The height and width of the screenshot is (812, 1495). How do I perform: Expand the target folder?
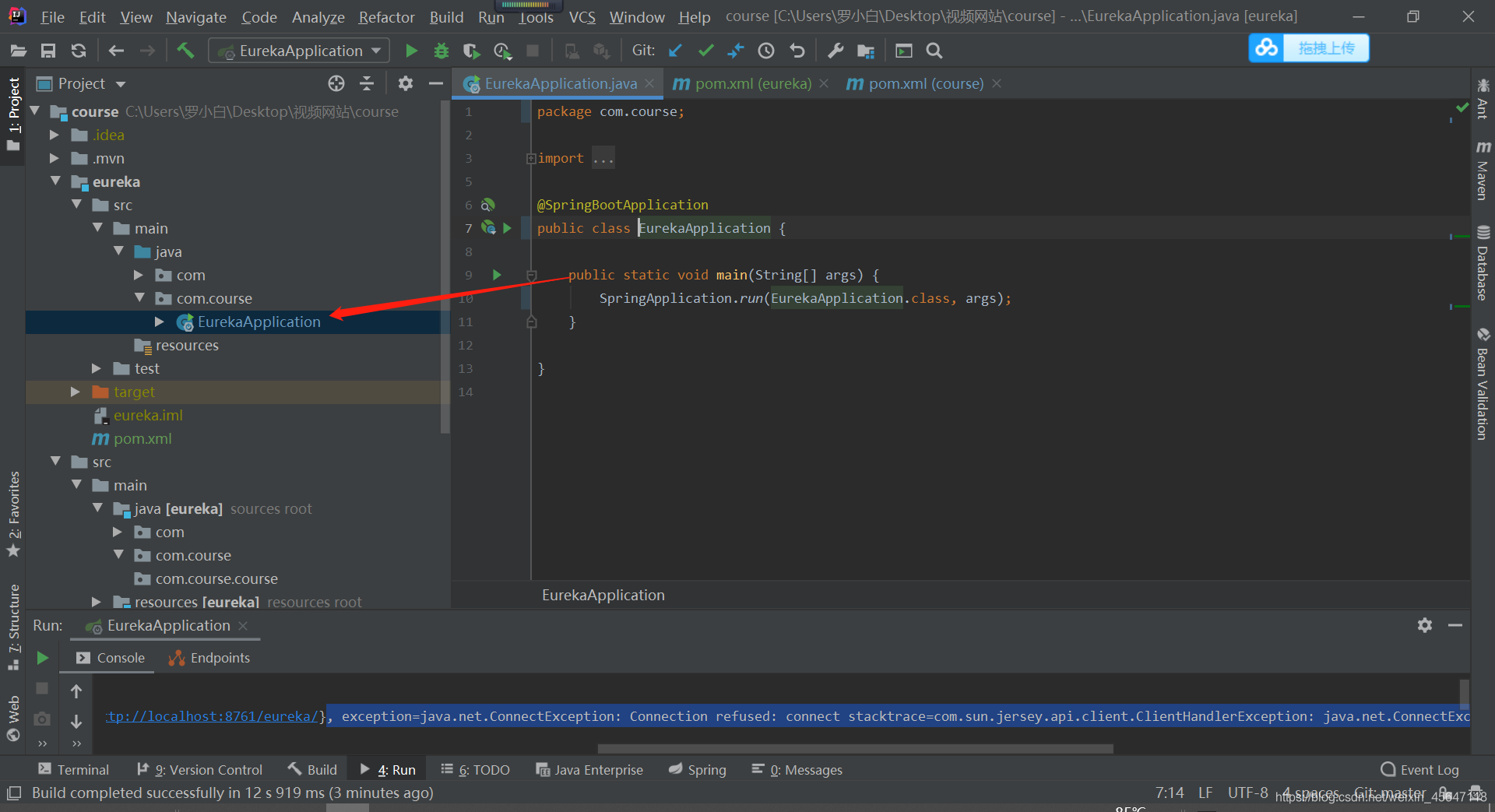(x=75, y=392)
